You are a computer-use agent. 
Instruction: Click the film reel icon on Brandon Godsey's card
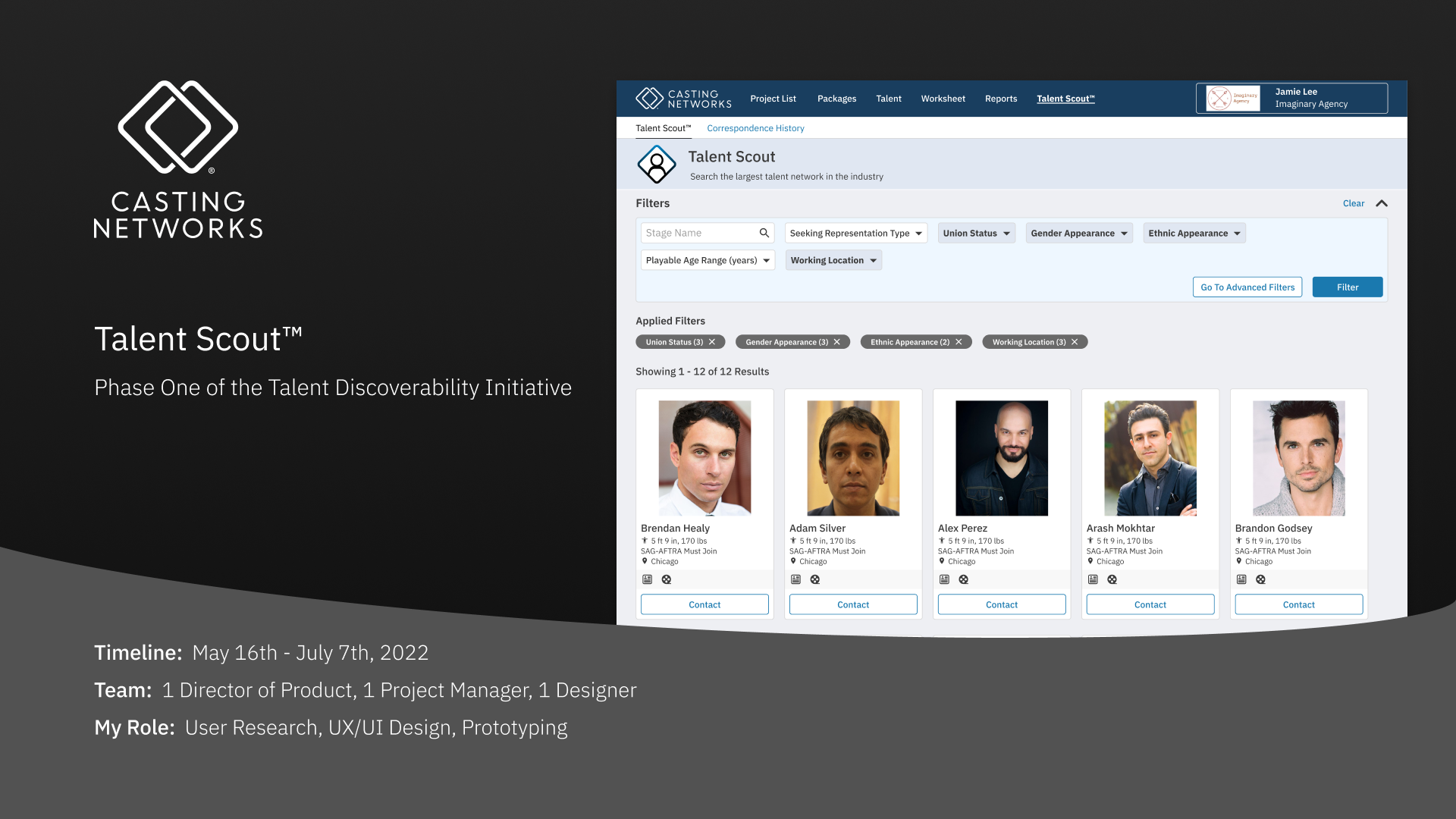1260,579
